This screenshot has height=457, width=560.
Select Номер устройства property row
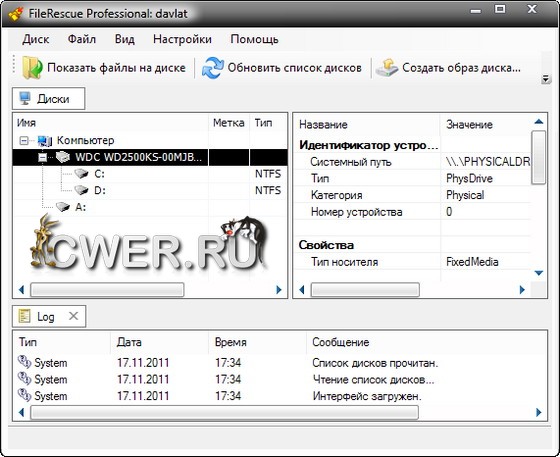412,212
